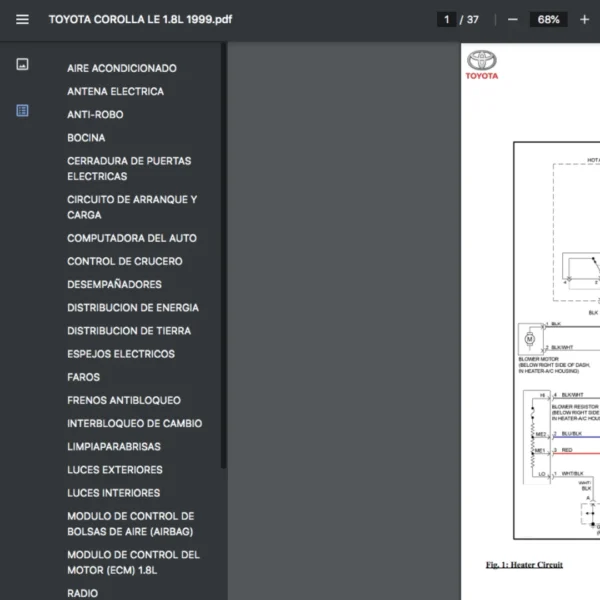The width and height of the screenshot is (600, 600).
Task: Click the current page number field
Action: pyautogui.click(x=446, y=19)
